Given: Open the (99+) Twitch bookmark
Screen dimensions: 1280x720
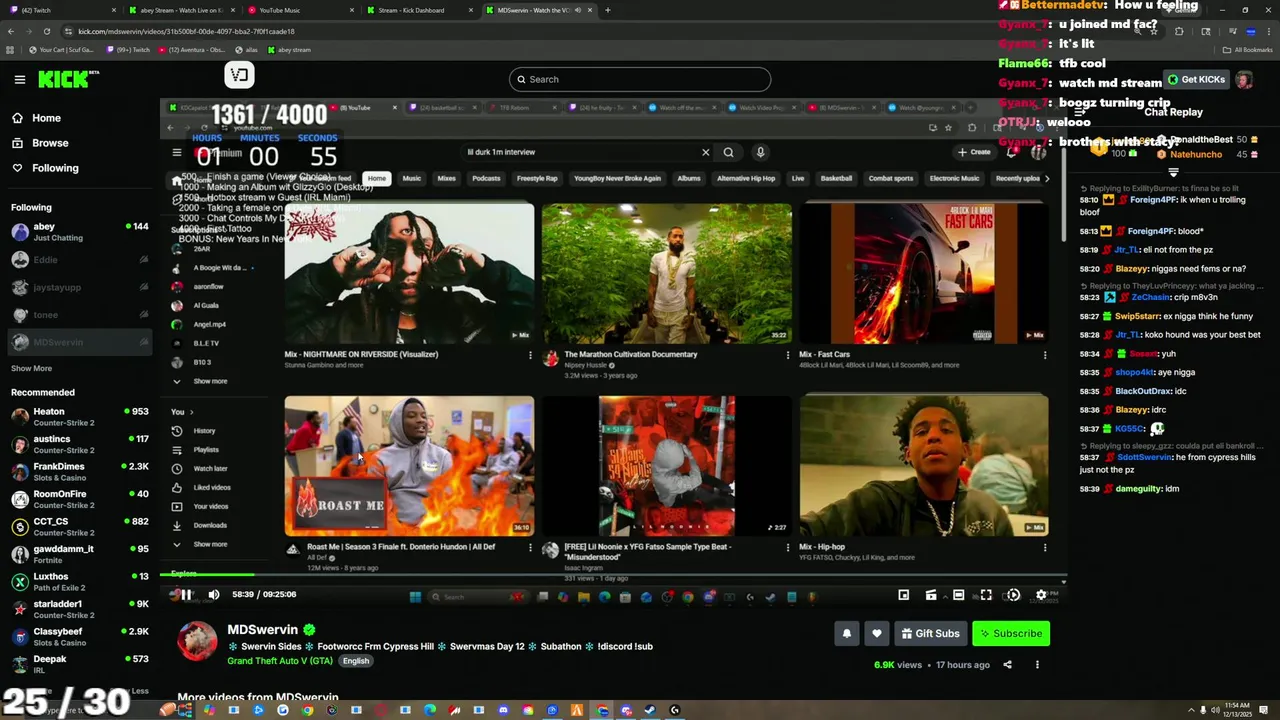Looking at the screenshot, I should coord(130,50).
